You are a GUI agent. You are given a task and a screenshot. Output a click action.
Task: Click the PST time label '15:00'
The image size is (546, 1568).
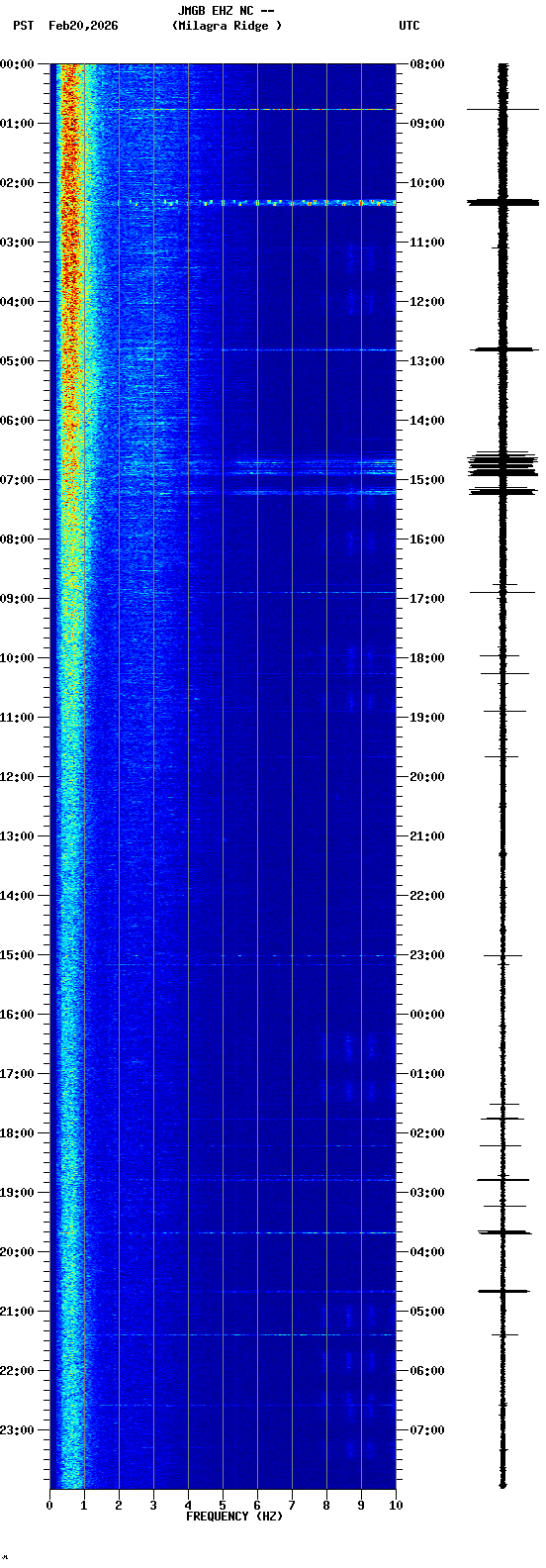[16, 955]
